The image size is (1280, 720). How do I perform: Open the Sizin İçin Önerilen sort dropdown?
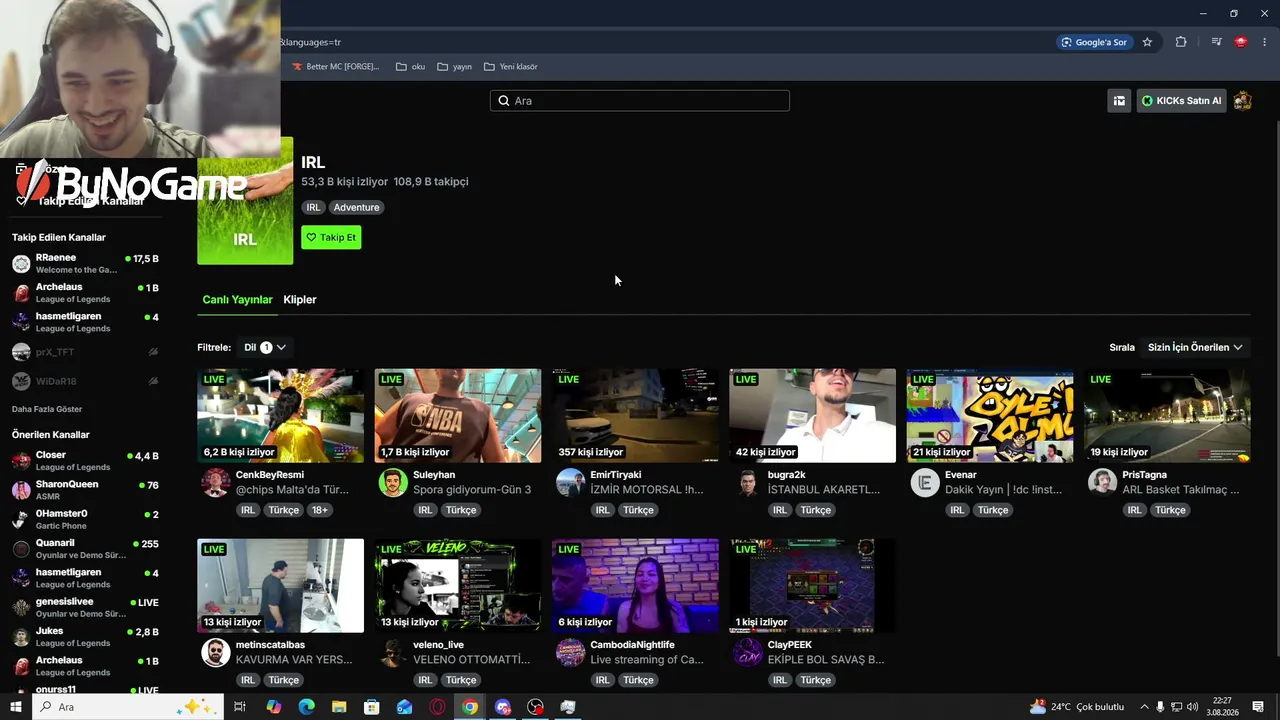pos(1195,347)
